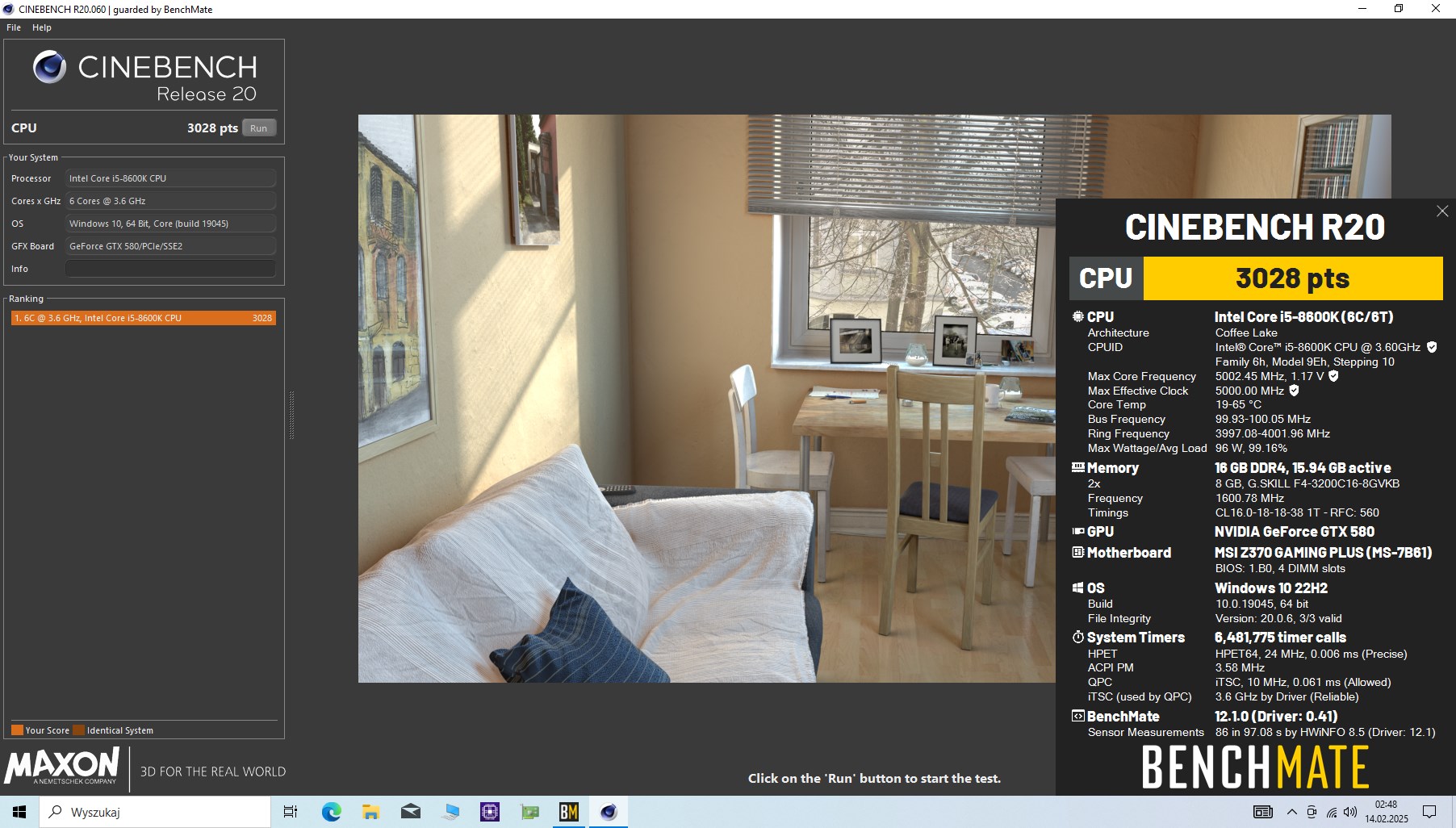Screen dimensions: 1456x828
Task: Open the Mail app from taskbar
Action: tap(411, 812)
